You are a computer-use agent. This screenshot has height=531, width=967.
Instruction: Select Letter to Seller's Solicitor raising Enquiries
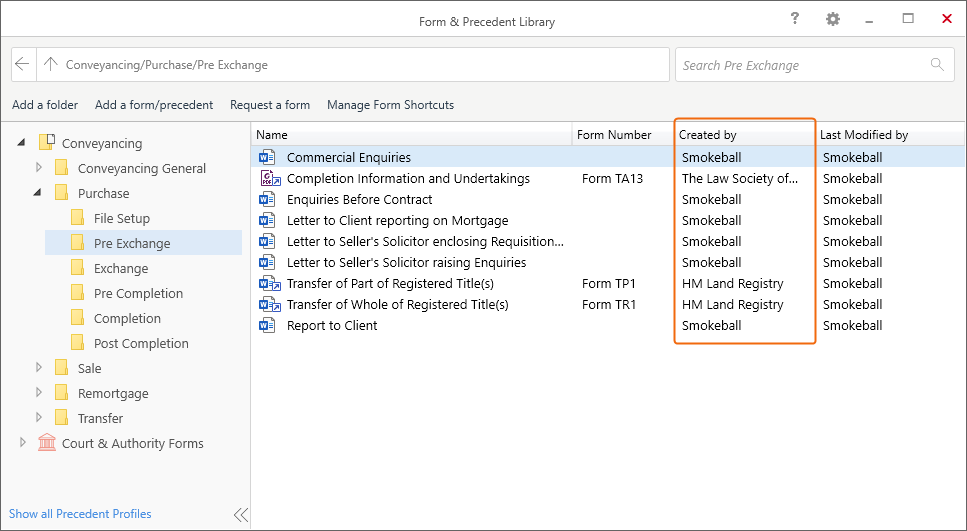pos(406,262)
